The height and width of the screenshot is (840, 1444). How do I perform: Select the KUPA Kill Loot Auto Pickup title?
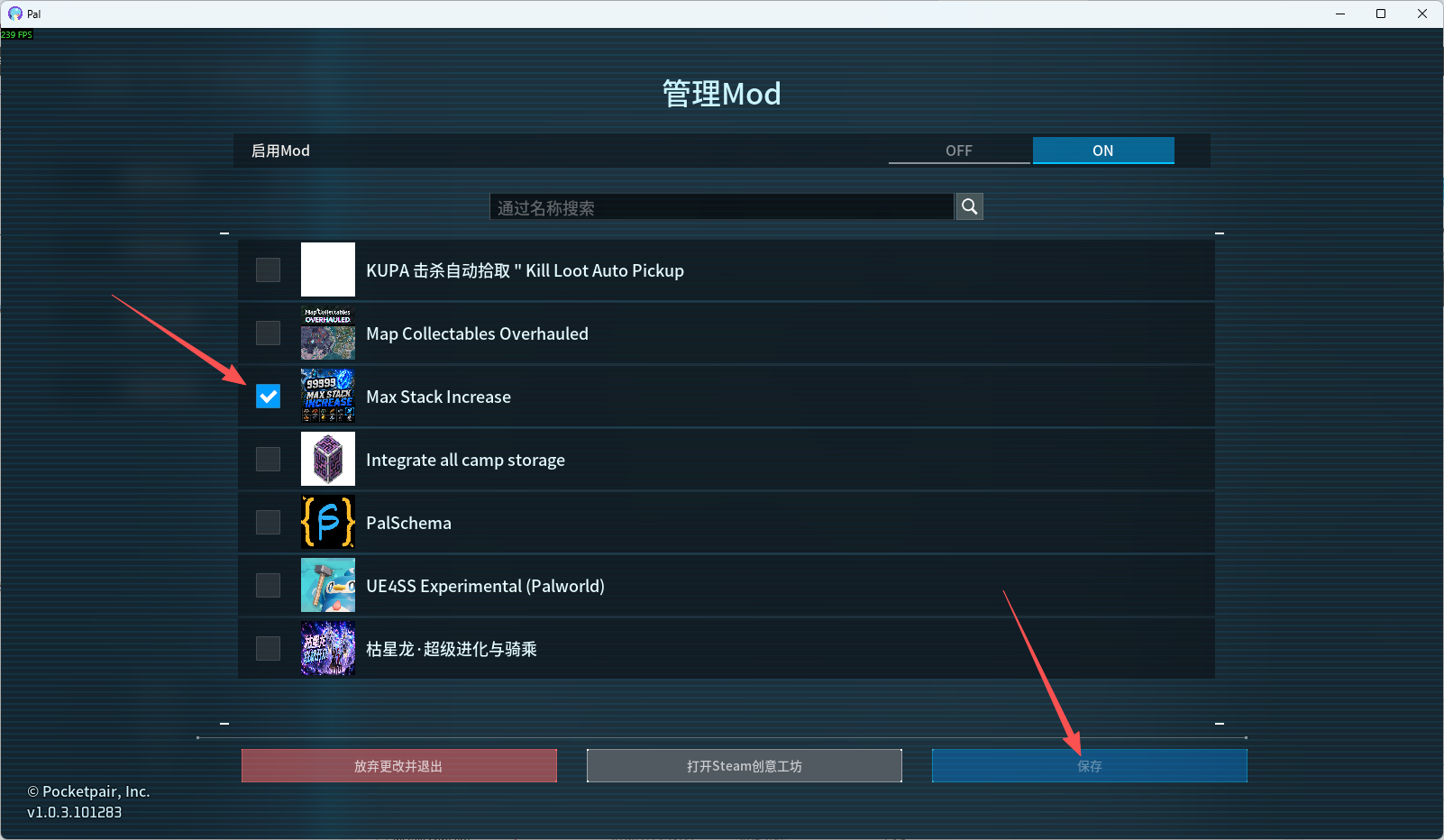pos(525,270)
